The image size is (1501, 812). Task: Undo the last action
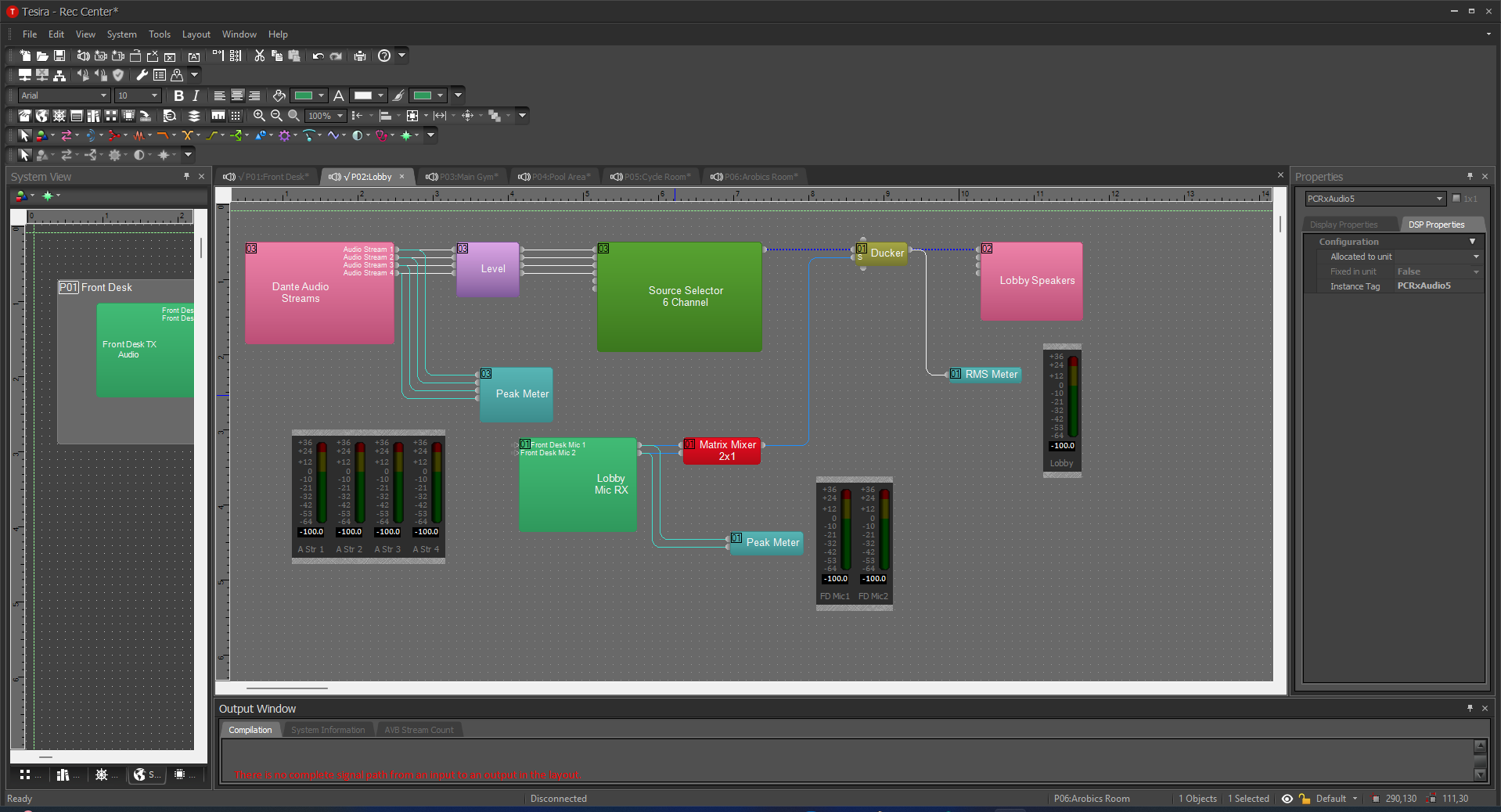318,56
